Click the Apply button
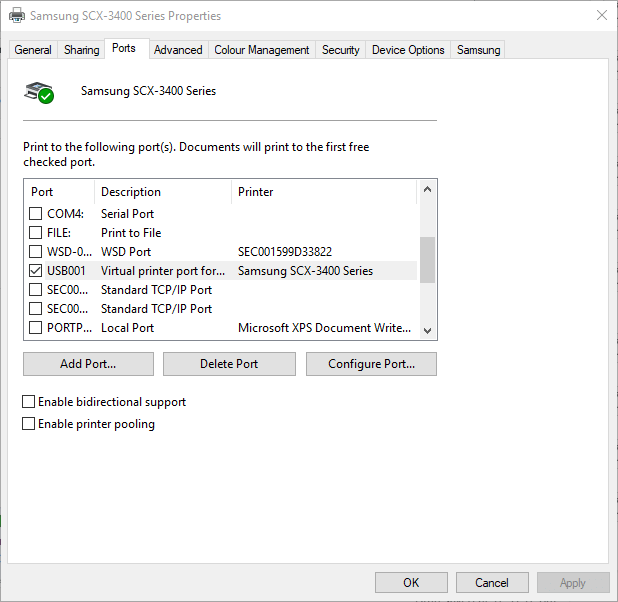This screenshot has height=602, width=618. click(573, 583)
